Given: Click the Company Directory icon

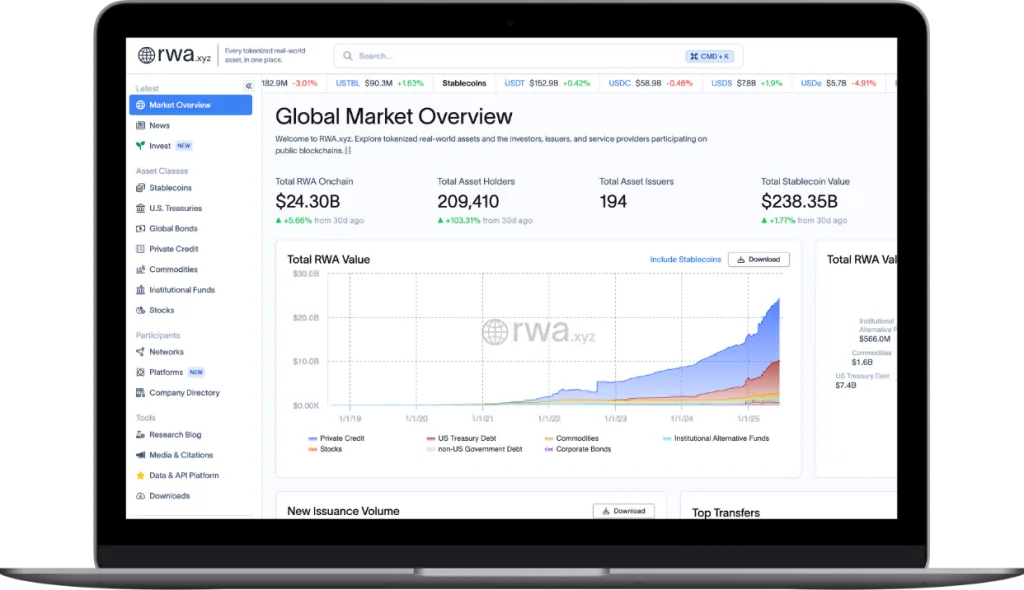Looking at the screenshot, I should (140, 393).
